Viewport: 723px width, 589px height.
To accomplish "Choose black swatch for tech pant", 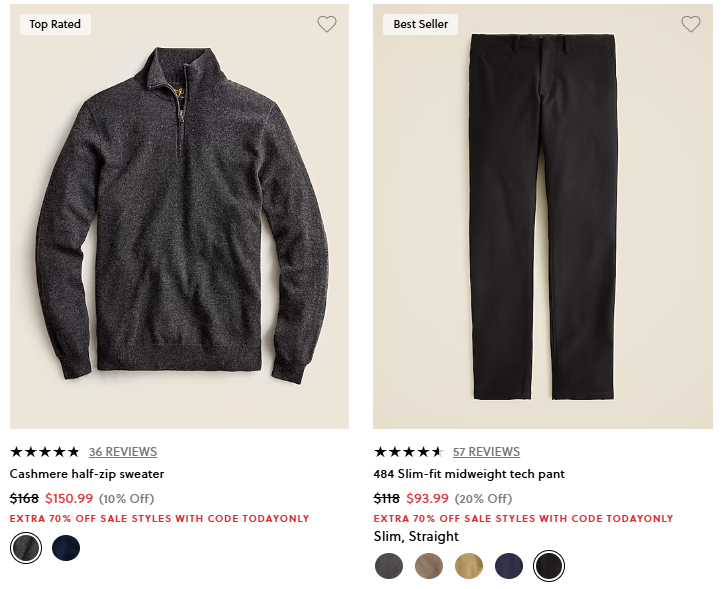I will pos(549,566).
